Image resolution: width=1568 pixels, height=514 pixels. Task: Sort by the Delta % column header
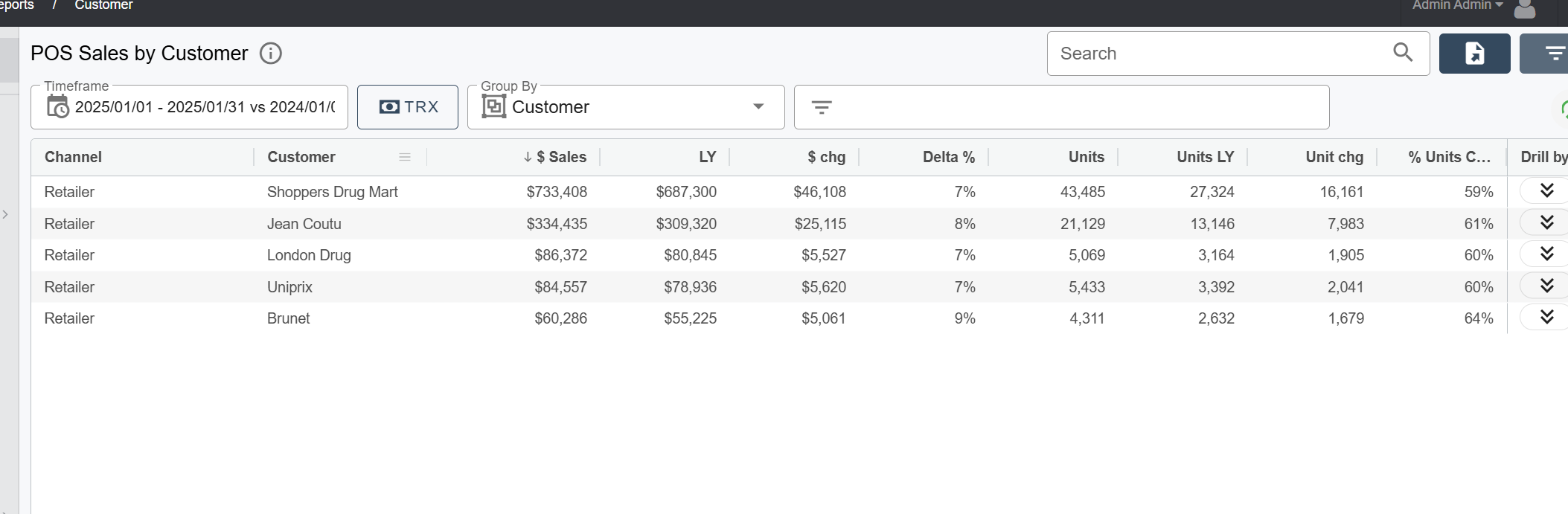(948, 157)
